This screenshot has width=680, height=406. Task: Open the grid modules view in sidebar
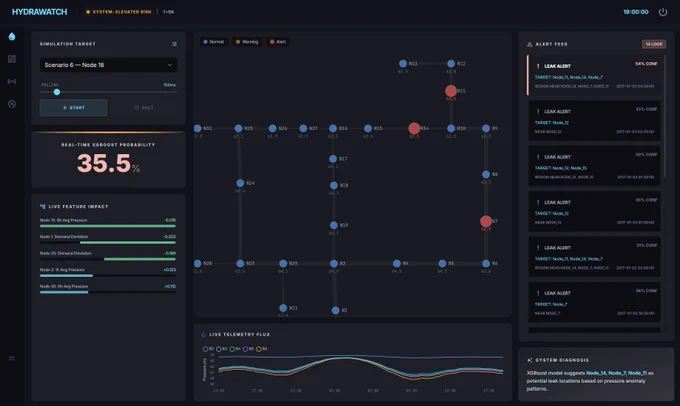coord(12,59)
